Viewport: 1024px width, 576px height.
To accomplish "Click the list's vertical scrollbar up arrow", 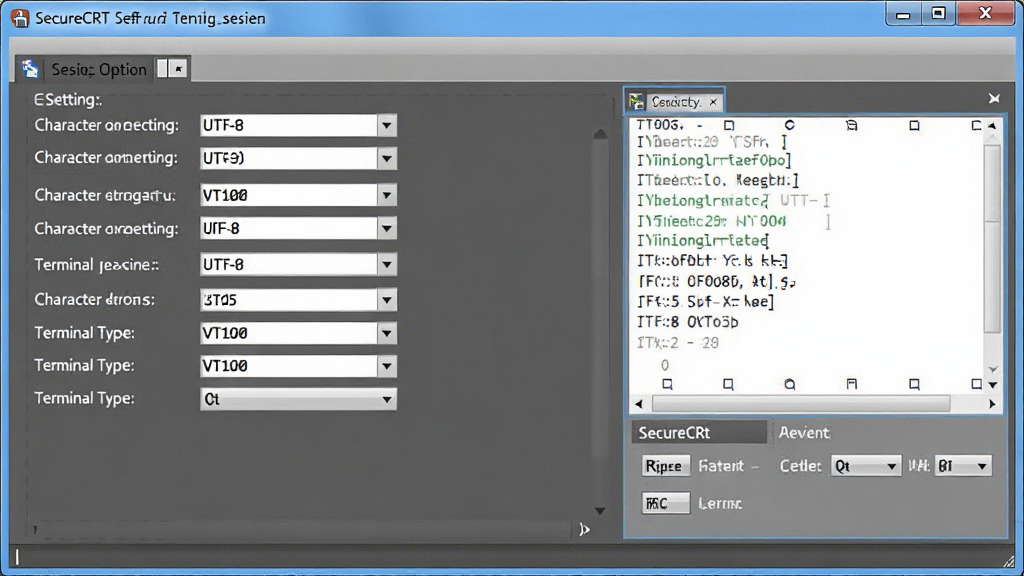I will pos(992,125).
